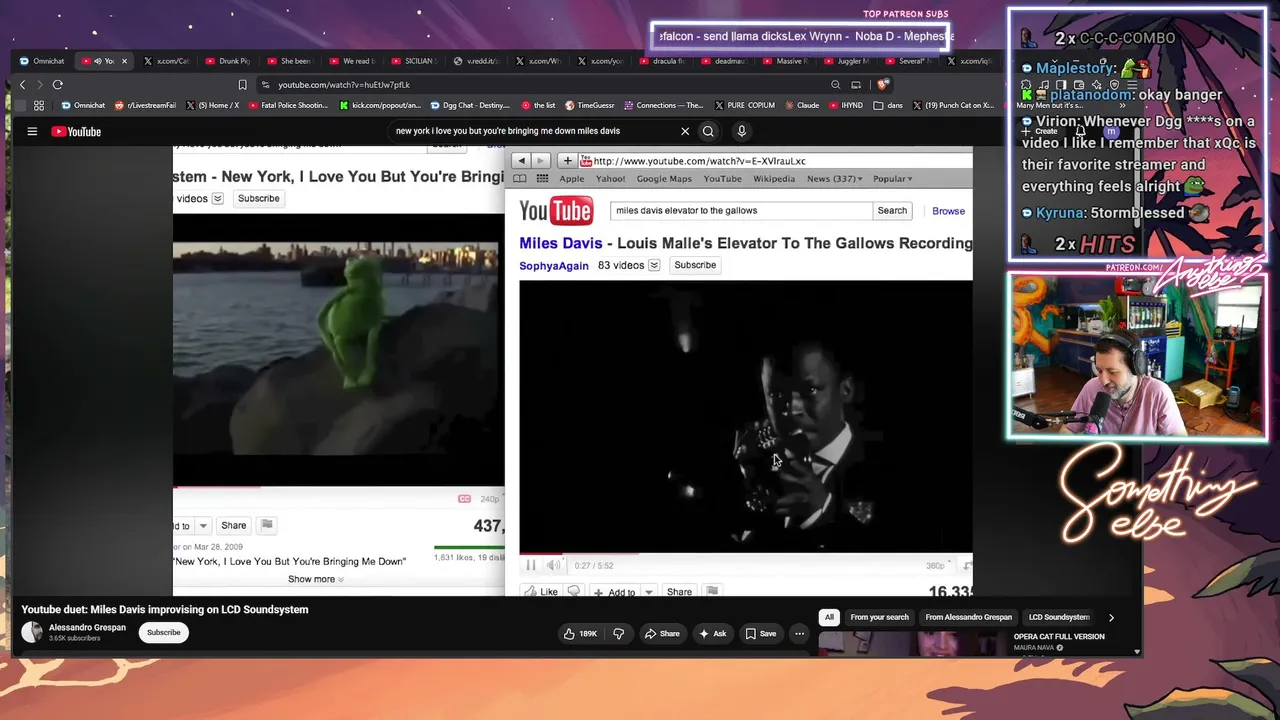Flag the Miles Davis video with the flag icon
This screenshot has width=1280, height=720.
pos(712,592)
